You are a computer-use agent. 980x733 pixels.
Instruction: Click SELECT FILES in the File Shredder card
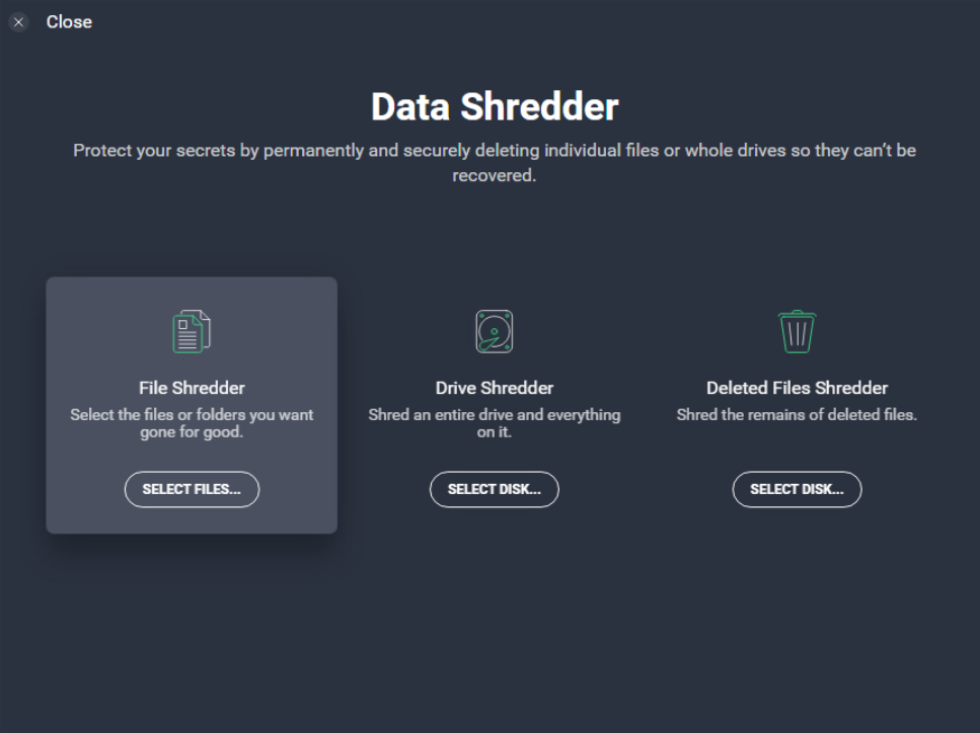(191, 489)
